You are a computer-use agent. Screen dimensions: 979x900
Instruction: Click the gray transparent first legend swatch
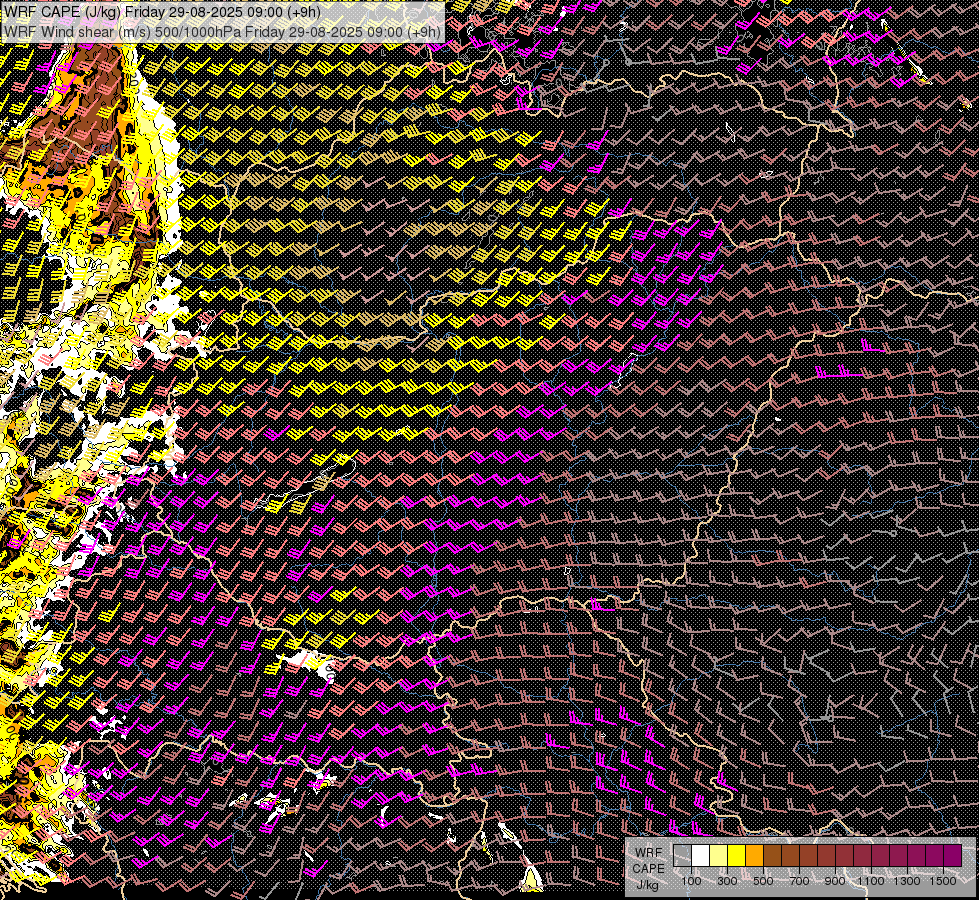coord(682,855)
